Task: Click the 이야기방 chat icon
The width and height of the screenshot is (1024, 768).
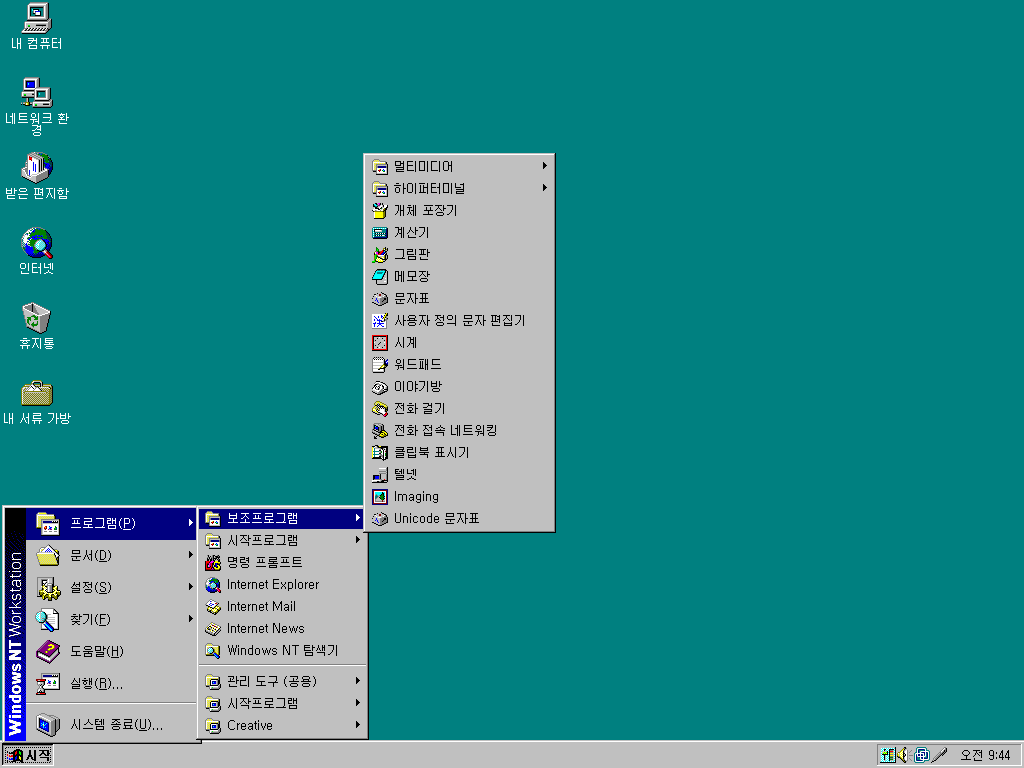Action: pyautogui.click(x=379, y=387)
